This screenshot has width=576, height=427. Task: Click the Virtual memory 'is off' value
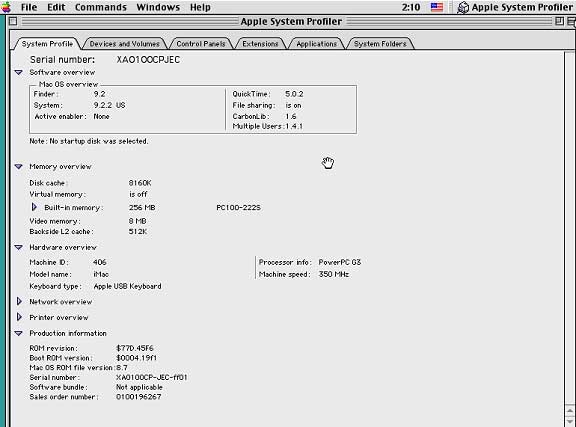click(x=138, y=194)
